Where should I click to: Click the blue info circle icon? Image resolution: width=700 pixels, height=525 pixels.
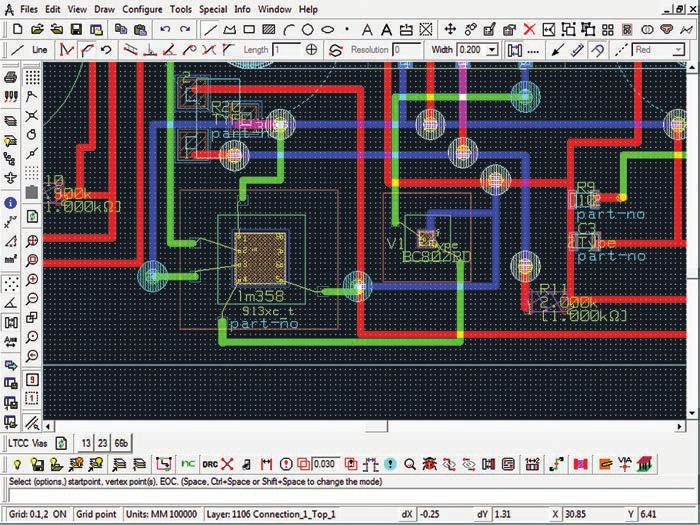pyautogui.click(x=10, y=203)
